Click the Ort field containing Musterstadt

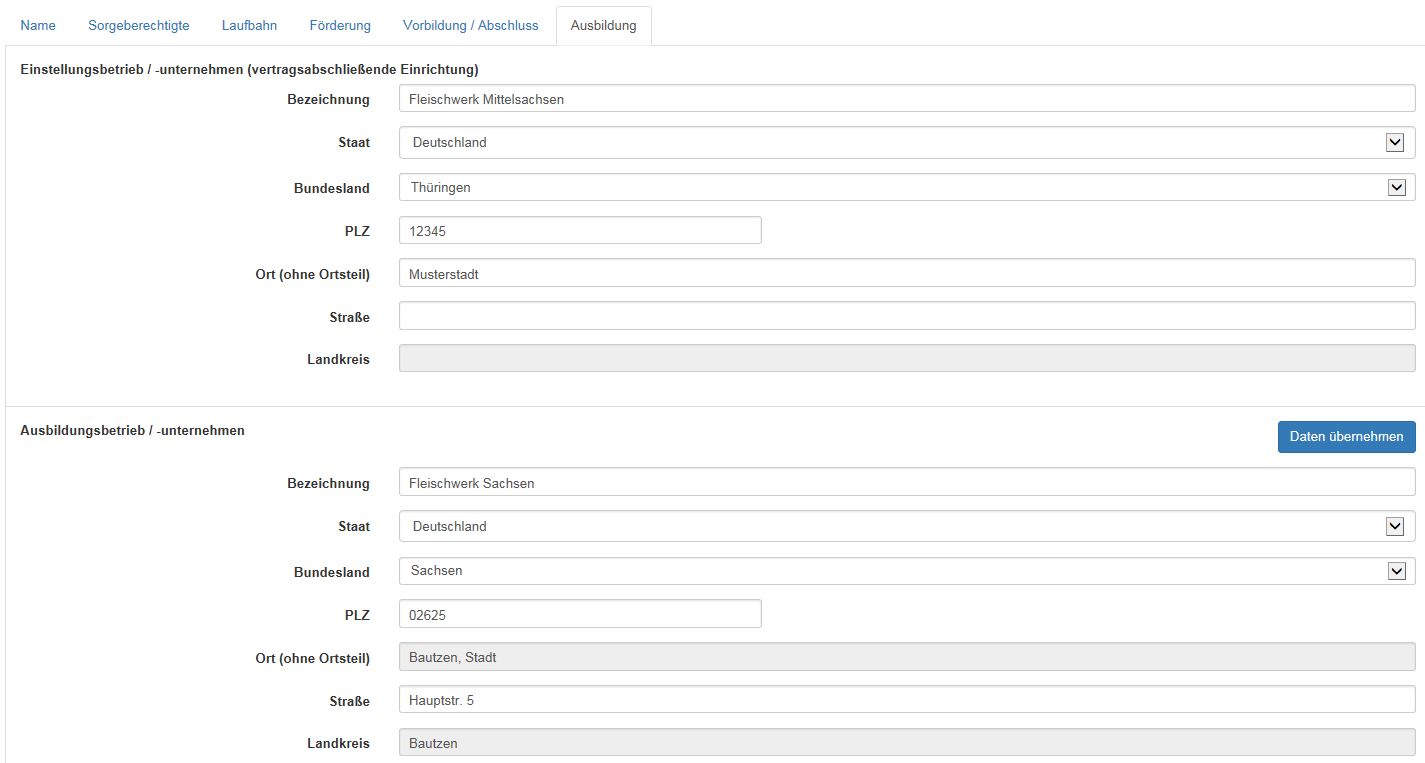coord(906,273)
